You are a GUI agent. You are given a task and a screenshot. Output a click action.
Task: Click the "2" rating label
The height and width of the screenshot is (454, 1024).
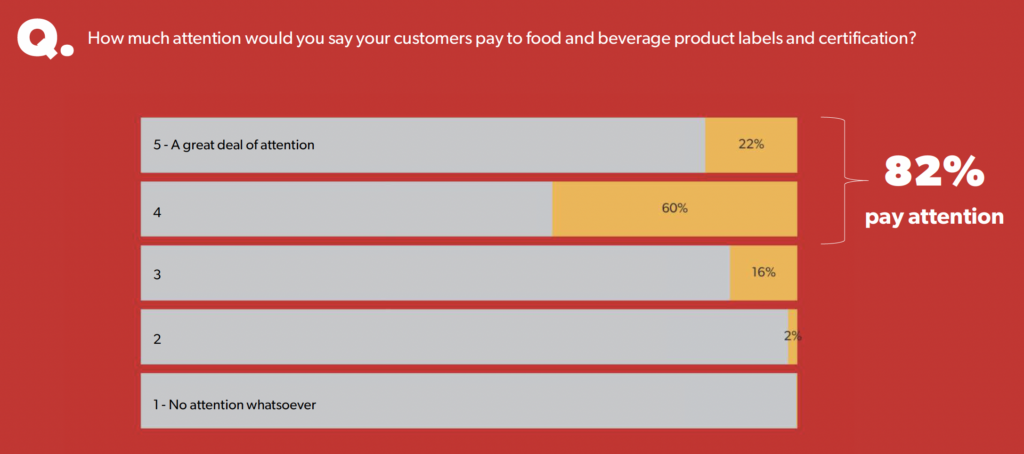157,339
